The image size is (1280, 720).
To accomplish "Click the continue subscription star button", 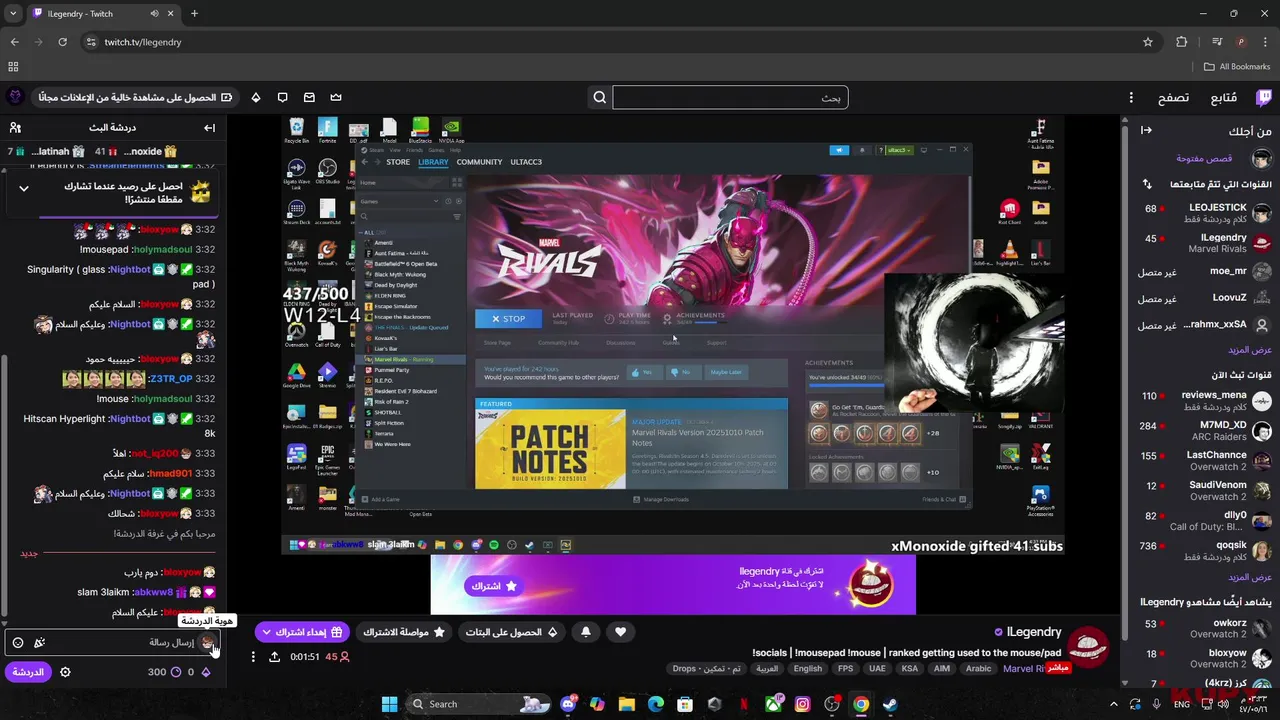I will (x=404, y=632).
